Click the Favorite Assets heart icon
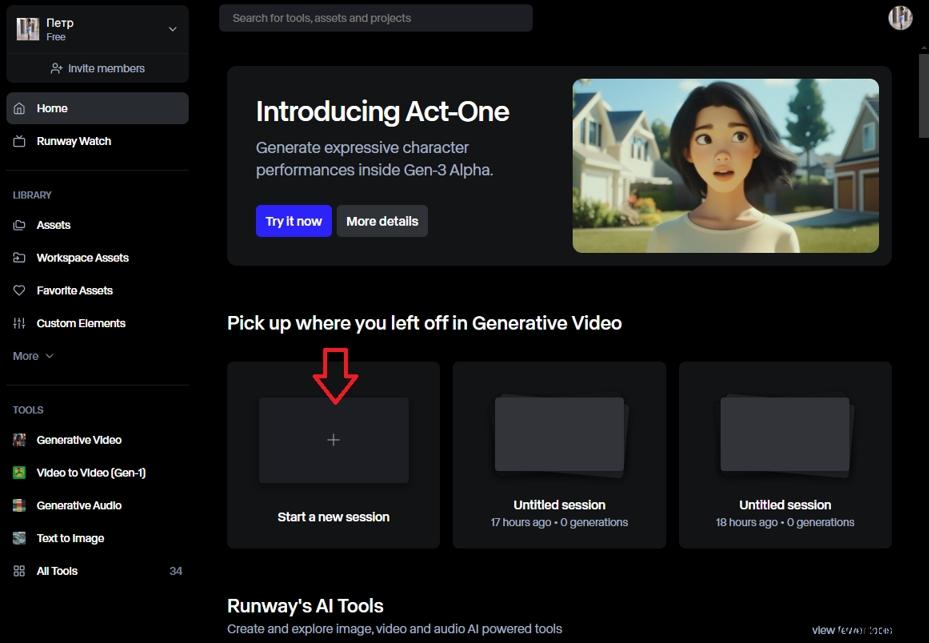The height and width of the screenshot is (643, 929). click(19, 290)
